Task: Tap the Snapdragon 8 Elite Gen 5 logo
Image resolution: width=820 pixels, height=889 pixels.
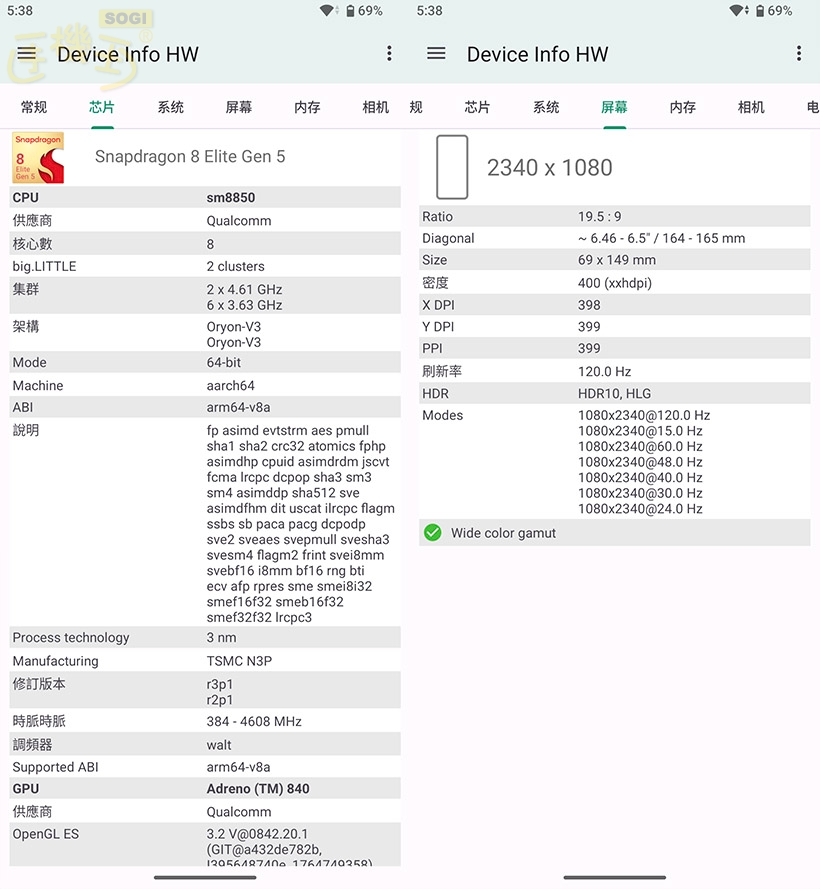Action: 38,158
